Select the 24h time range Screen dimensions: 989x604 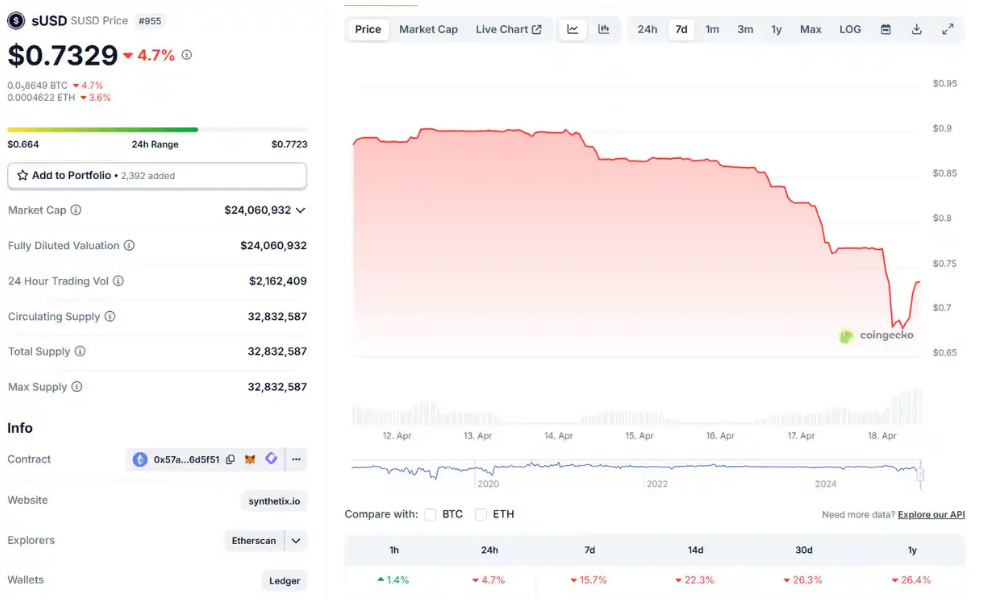pyautogui.click(x=647, y=29)
